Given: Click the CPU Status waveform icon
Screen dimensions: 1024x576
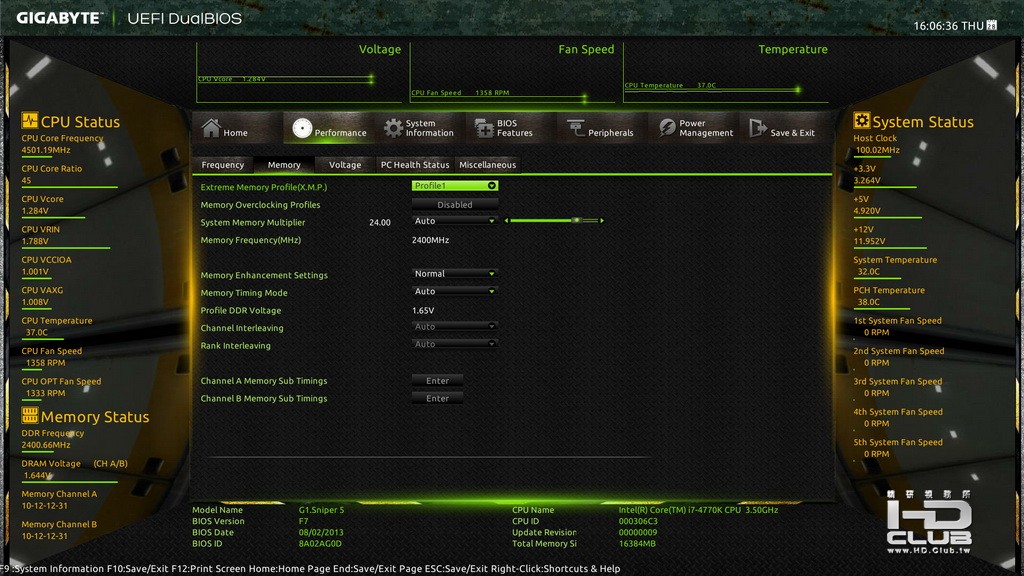Looking at the screenshot, I should (29, 121).
